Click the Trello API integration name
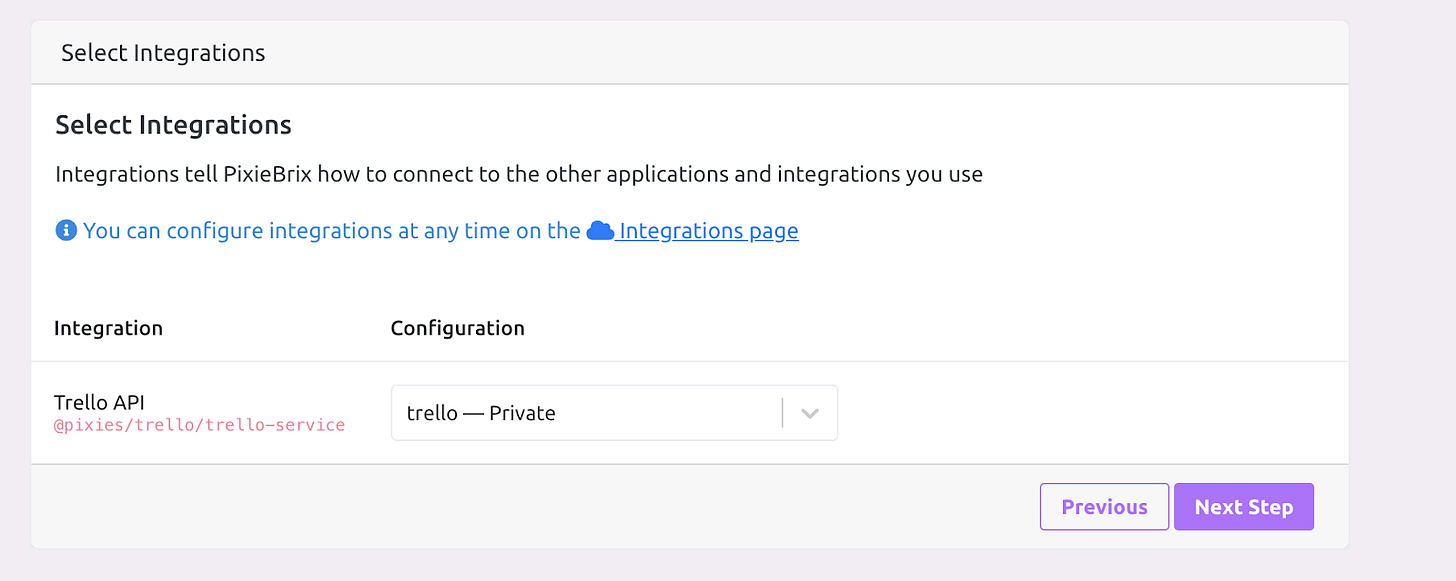This screenshot has height=581, width=1456. click(x=99, y=402)
